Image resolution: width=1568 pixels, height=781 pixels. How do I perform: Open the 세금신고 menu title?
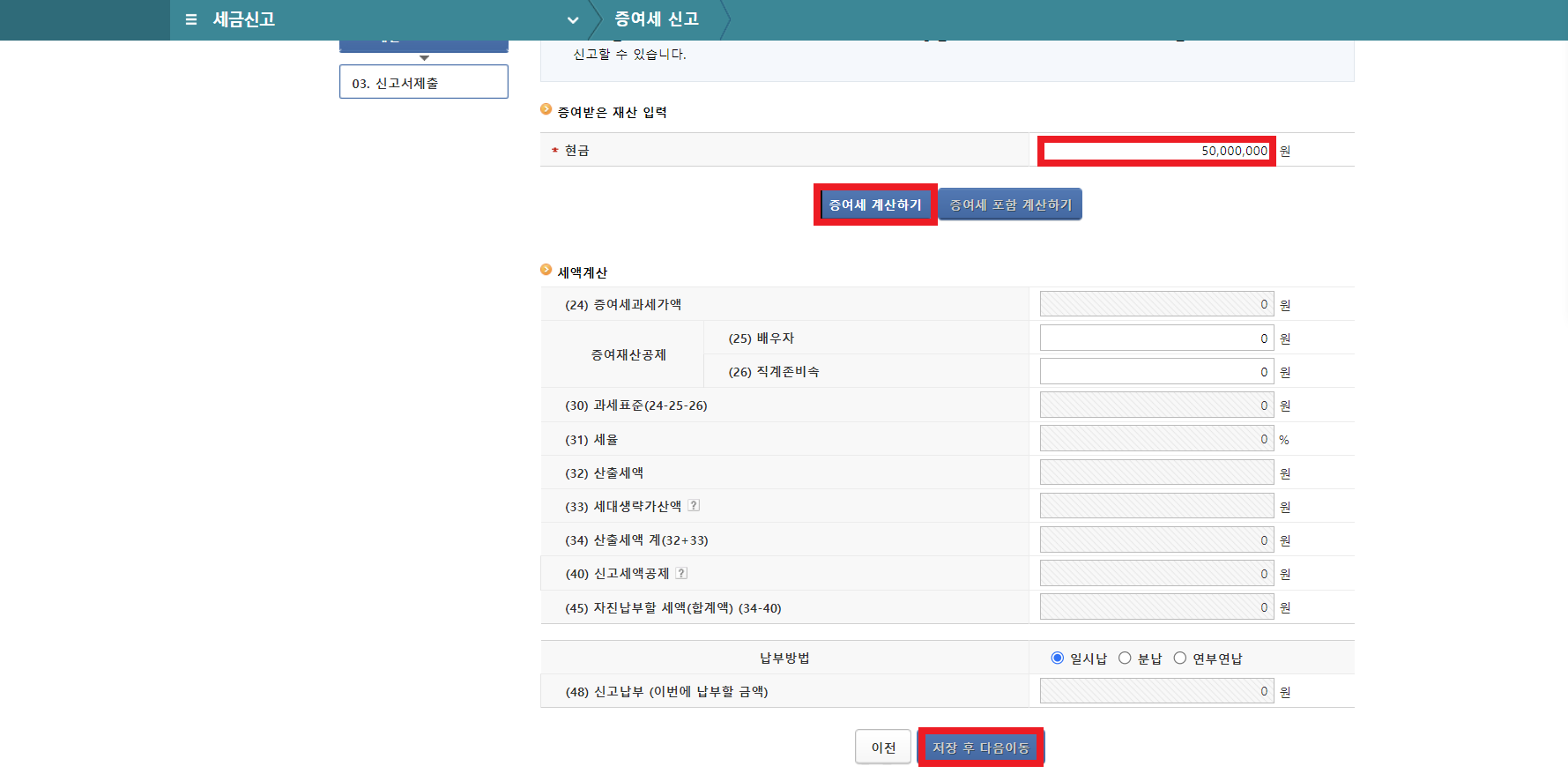[244, 19]
